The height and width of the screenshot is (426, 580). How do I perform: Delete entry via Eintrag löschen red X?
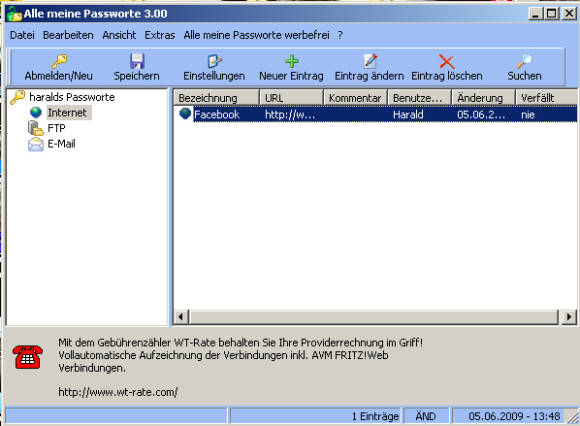pyautogui.click(x=447, y=62)
